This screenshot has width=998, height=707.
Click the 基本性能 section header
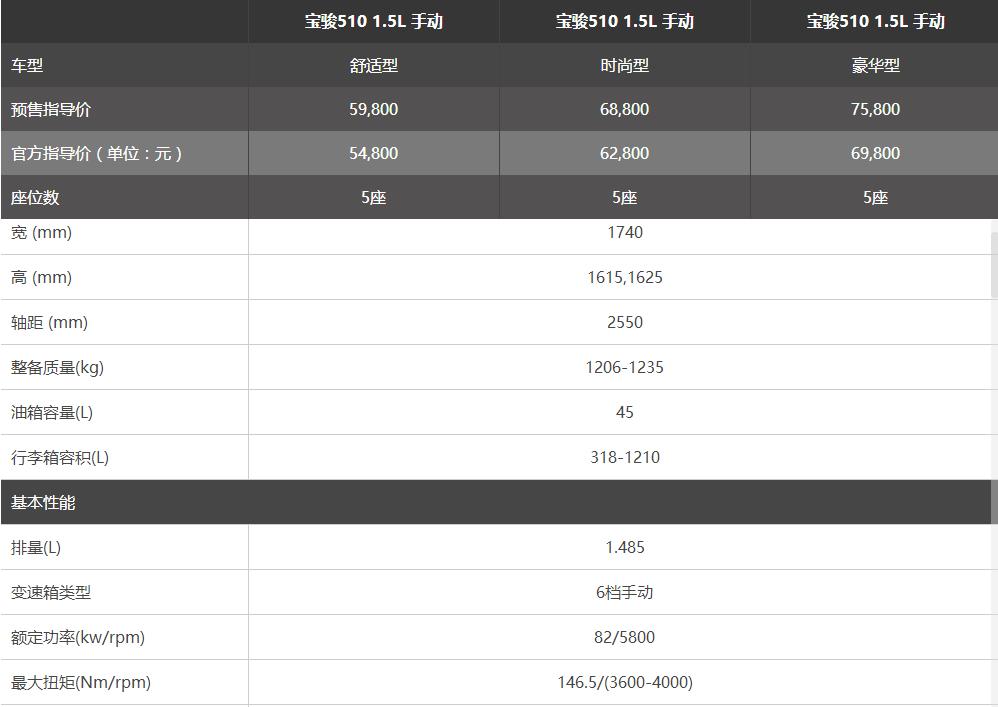click(x=43, y=502)
